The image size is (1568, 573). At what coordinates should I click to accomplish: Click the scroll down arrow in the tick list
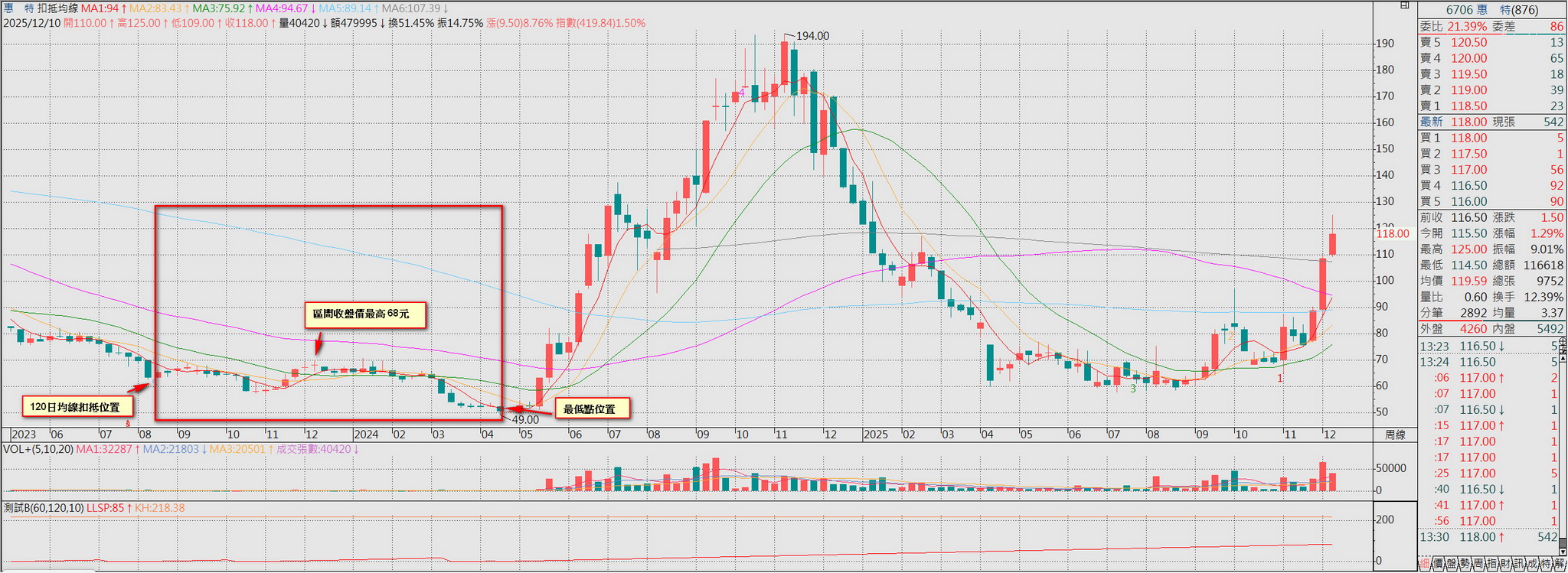coord(1563,550)
